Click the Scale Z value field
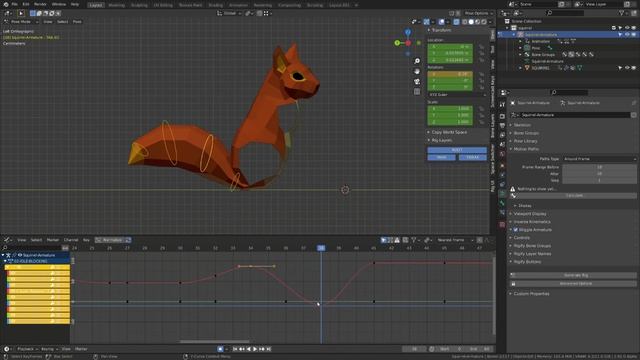Image resolution: width=640 pixels, height=360 pixels. pos(450,122)
